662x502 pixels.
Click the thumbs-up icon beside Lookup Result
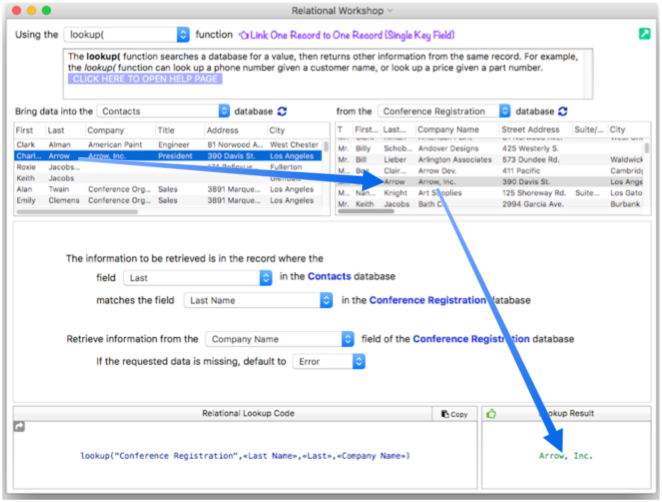click(x=491, y=413)
